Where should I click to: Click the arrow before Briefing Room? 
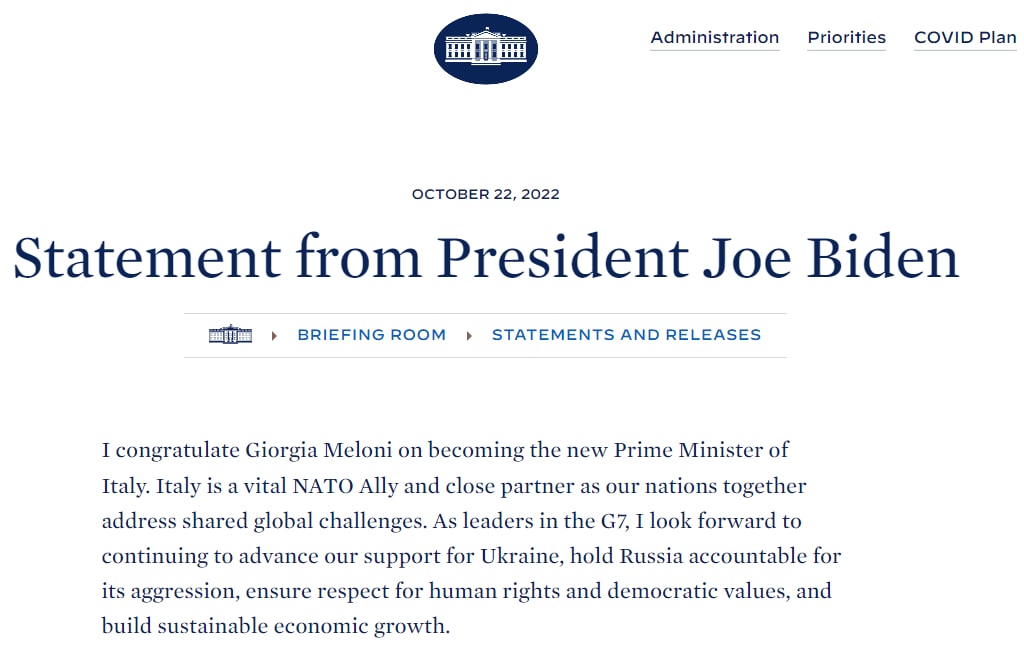(x=274, y=336)
